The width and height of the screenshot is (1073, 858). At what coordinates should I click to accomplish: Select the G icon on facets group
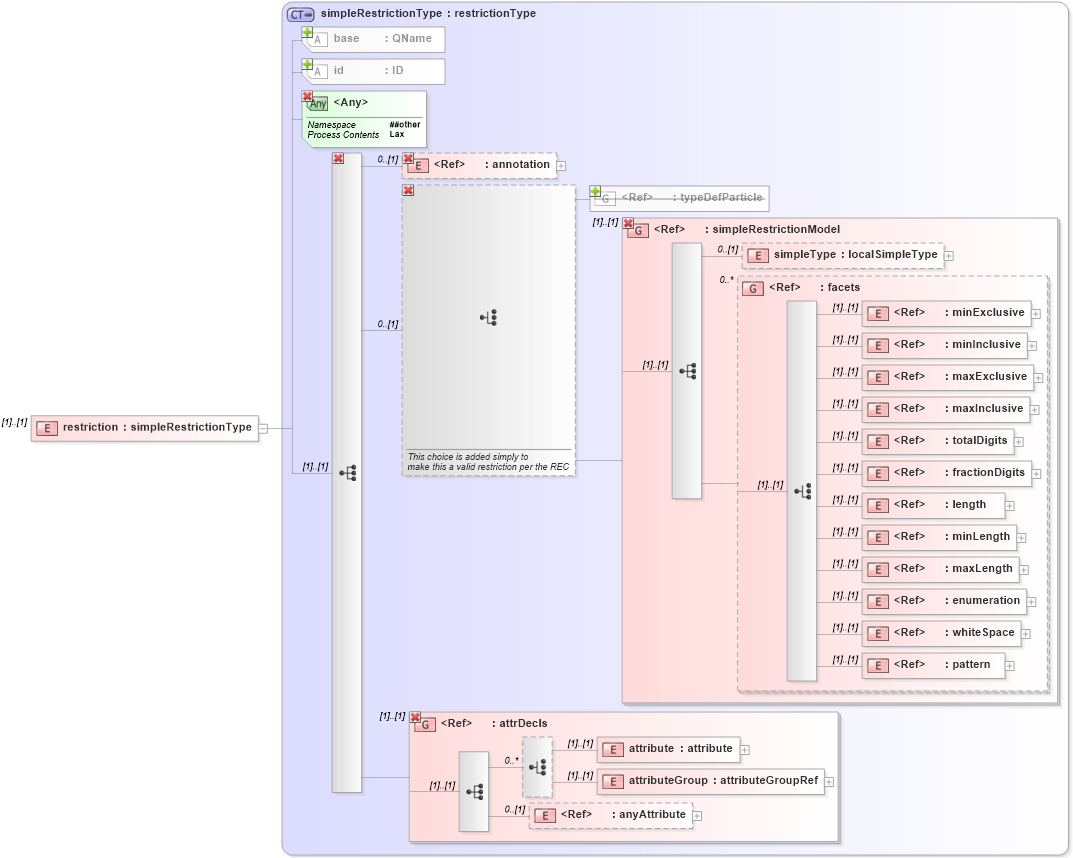752,287
